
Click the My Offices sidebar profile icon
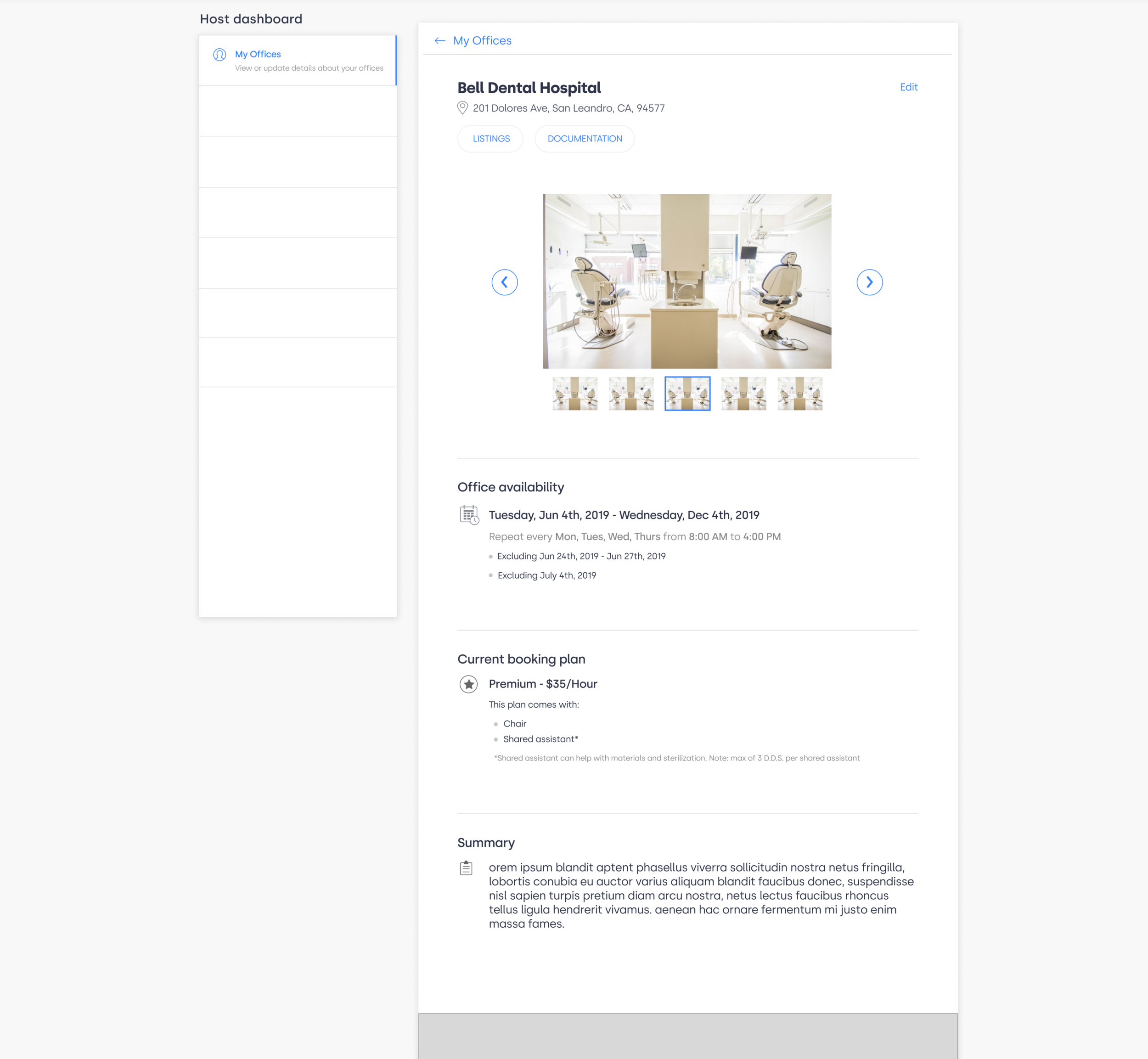click(x=219, y=55)
